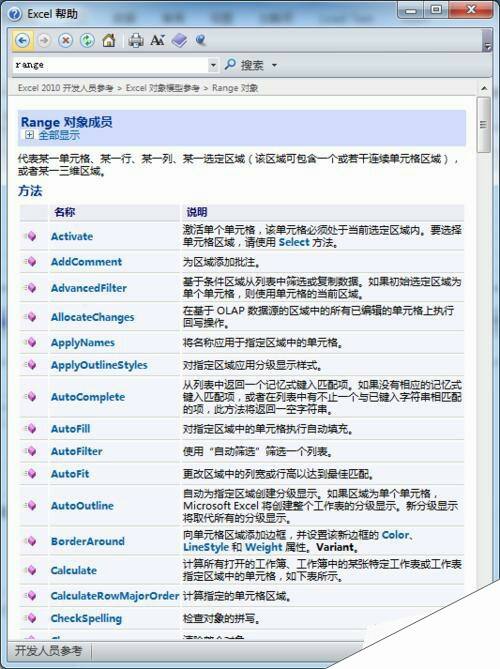Click the method icon beside Activate

click(30, 236)
